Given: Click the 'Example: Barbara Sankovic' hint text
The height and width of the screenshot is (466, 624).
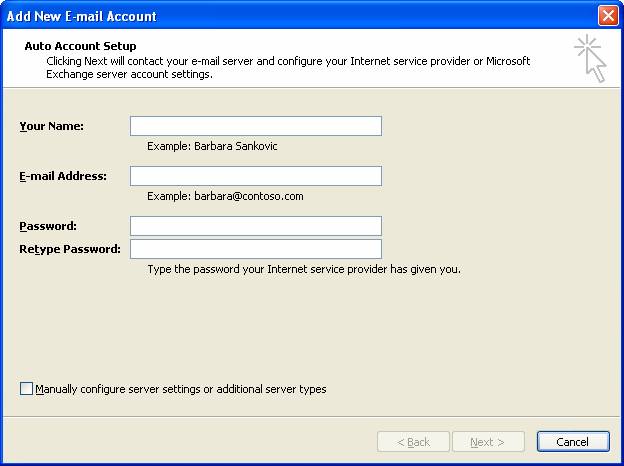Looking at the screenshot, I should 212,146.
